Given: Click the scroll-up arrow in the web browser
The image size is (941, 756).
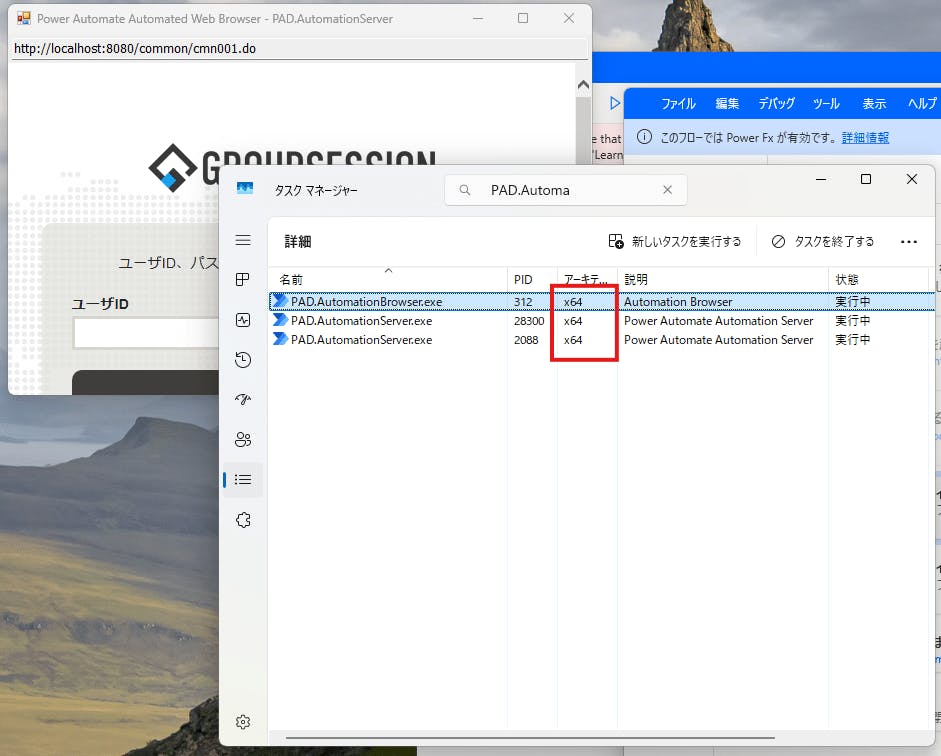Looking at the screenshot, I should (x=583, y=85).
